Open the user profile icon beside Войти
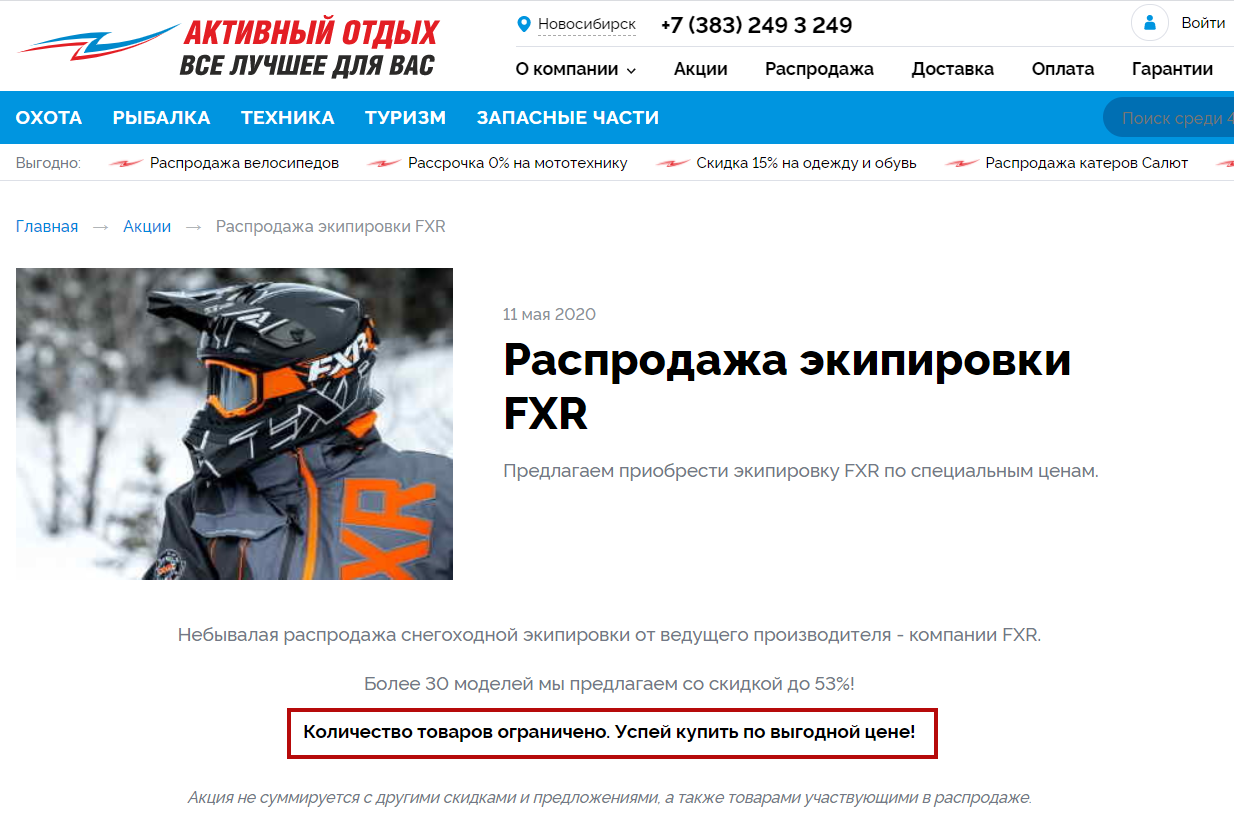 coord(1150,23)
